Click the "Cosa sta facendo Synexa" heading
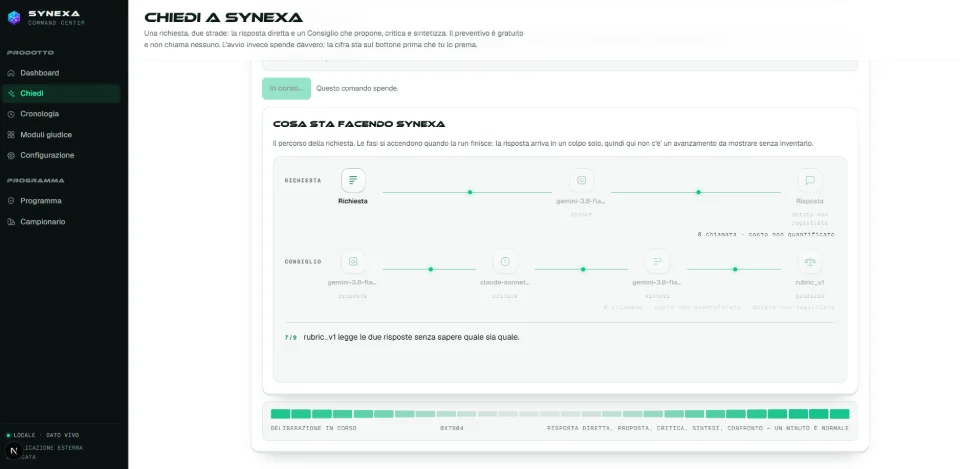 (359, 124)
